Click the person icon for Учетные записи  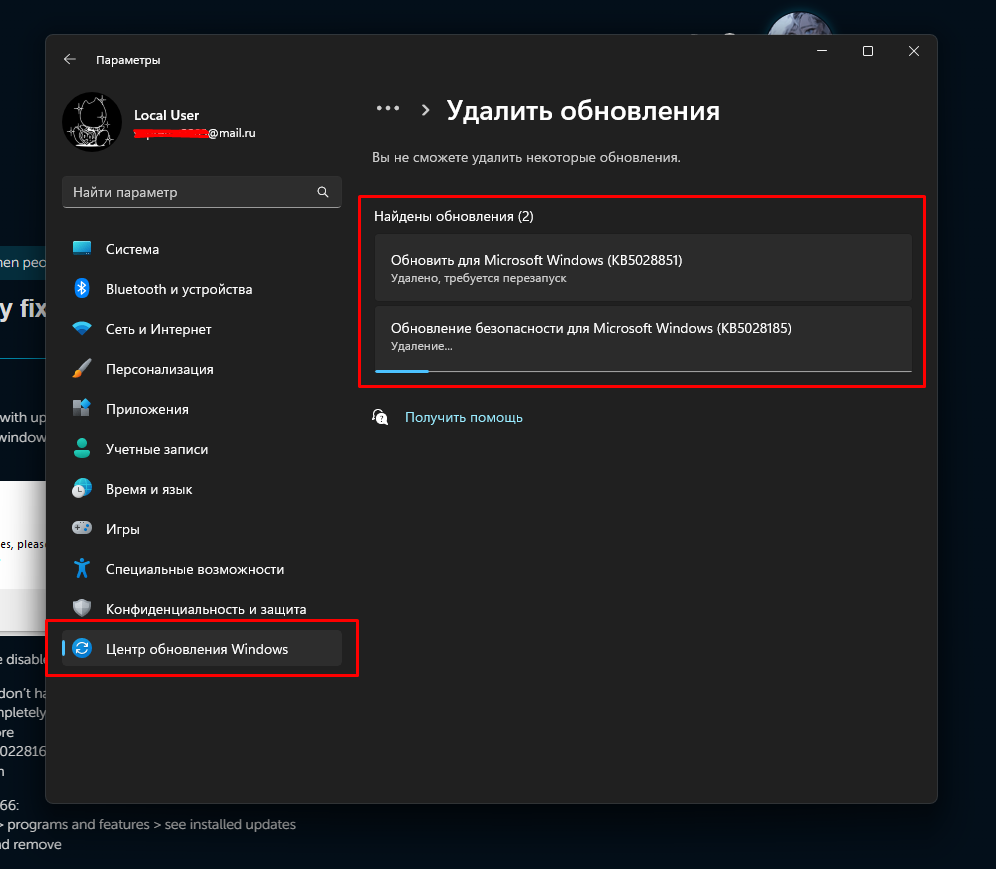coord(82,449)
